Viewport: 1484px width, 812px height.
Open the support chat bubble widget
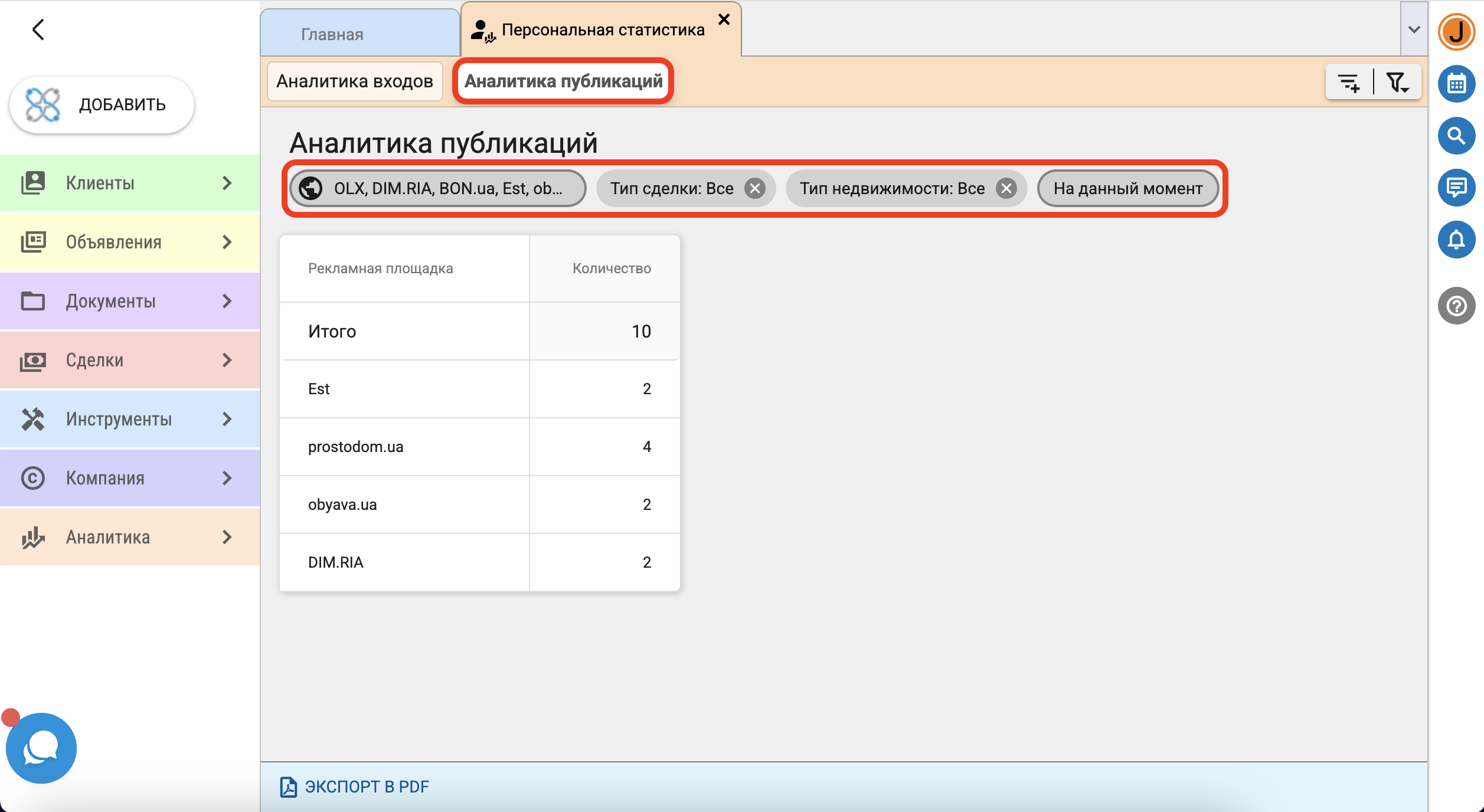(41, 748)
